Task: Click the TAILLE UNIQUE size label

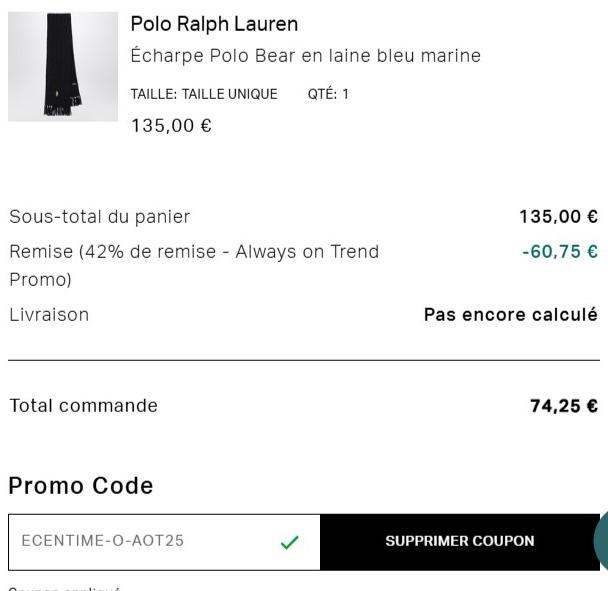Action: (204, 94)
